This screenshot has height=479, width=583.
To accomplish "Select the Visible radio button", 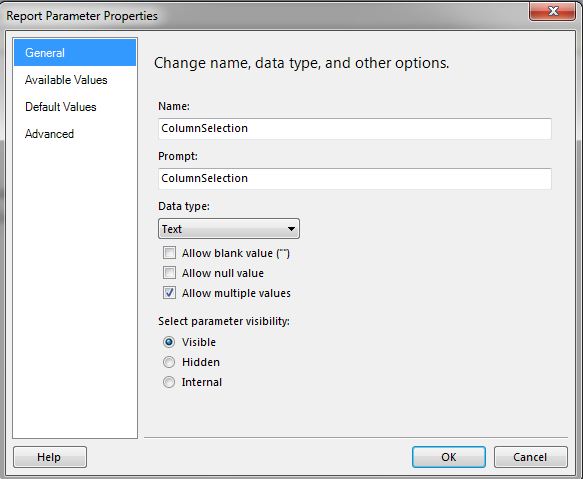I will click(169, 342).
